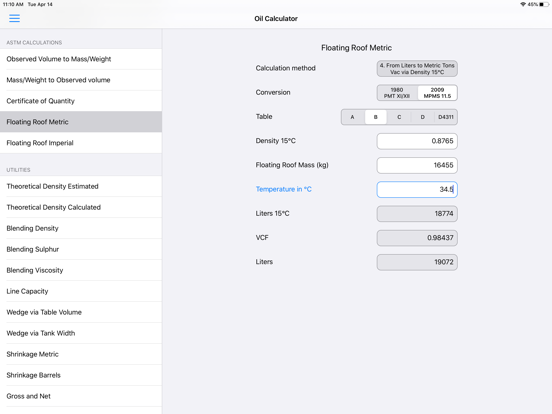Tap the ASTM CALCULATIONS section header
The height and width of the screenshot is (414, 552).
(x=34, y=43)
